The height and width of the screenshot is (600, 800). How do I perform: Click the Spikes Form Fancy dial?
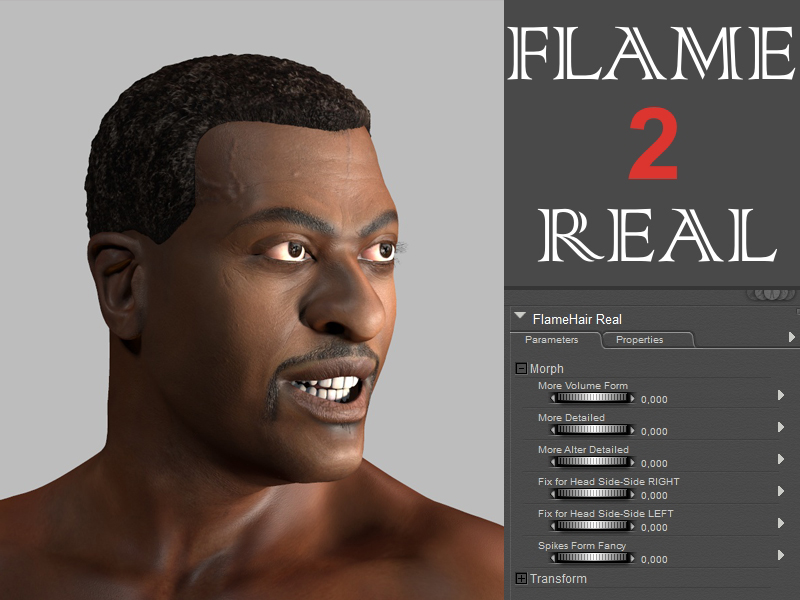tap(592, 558)
